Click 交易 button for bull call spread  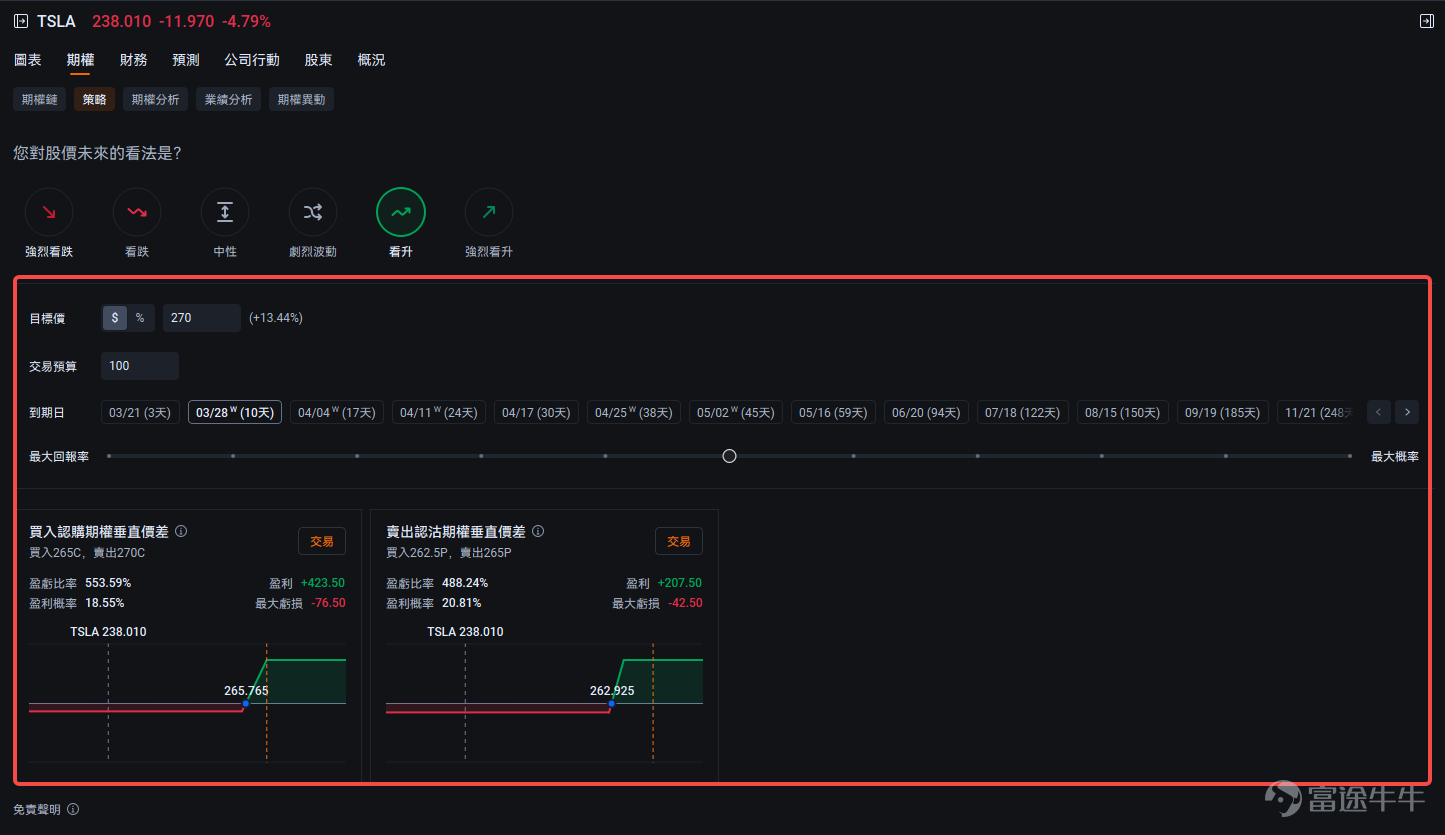click(322, 541)
